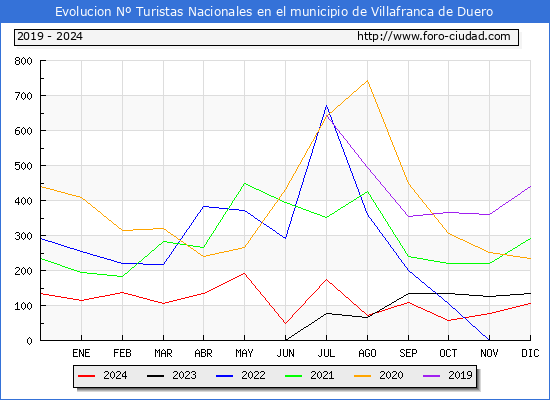Click the ENE month axis label
The height and width of the screenshot is (400, 550).
point(81,353)
